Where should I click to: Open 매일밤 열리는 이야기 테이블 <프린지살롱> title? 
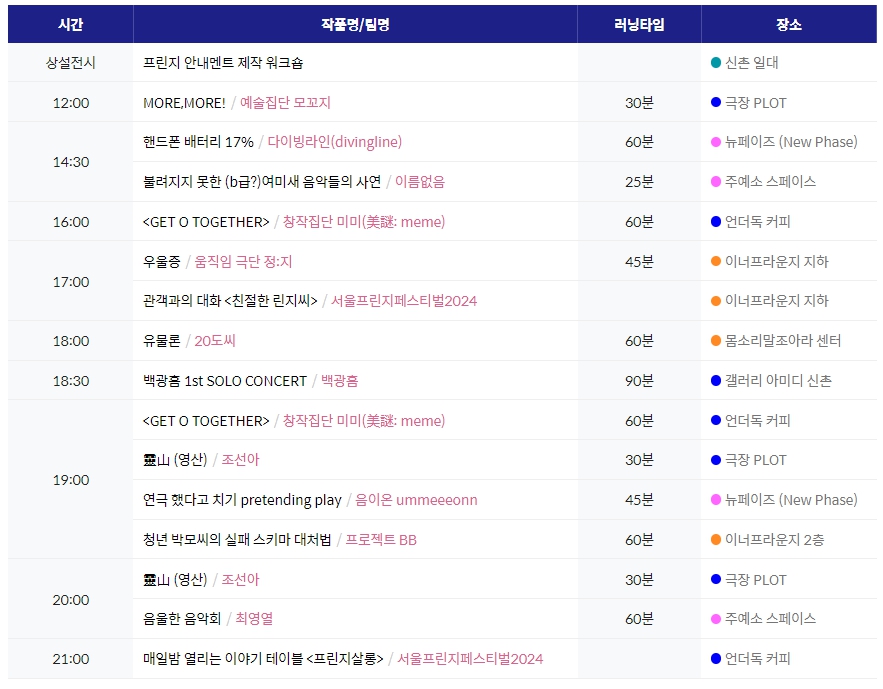263,659
